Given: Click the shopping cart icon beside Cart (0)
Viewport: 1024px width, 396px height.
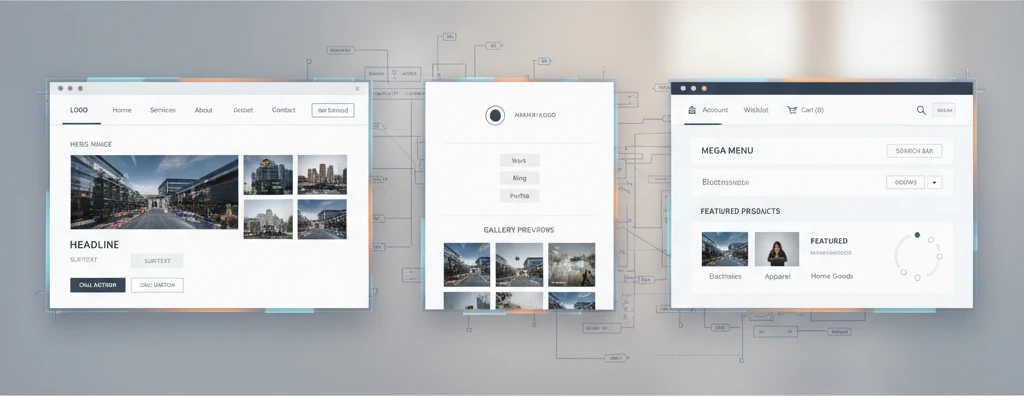Looking at the screenshot, I should pos(792,110).
